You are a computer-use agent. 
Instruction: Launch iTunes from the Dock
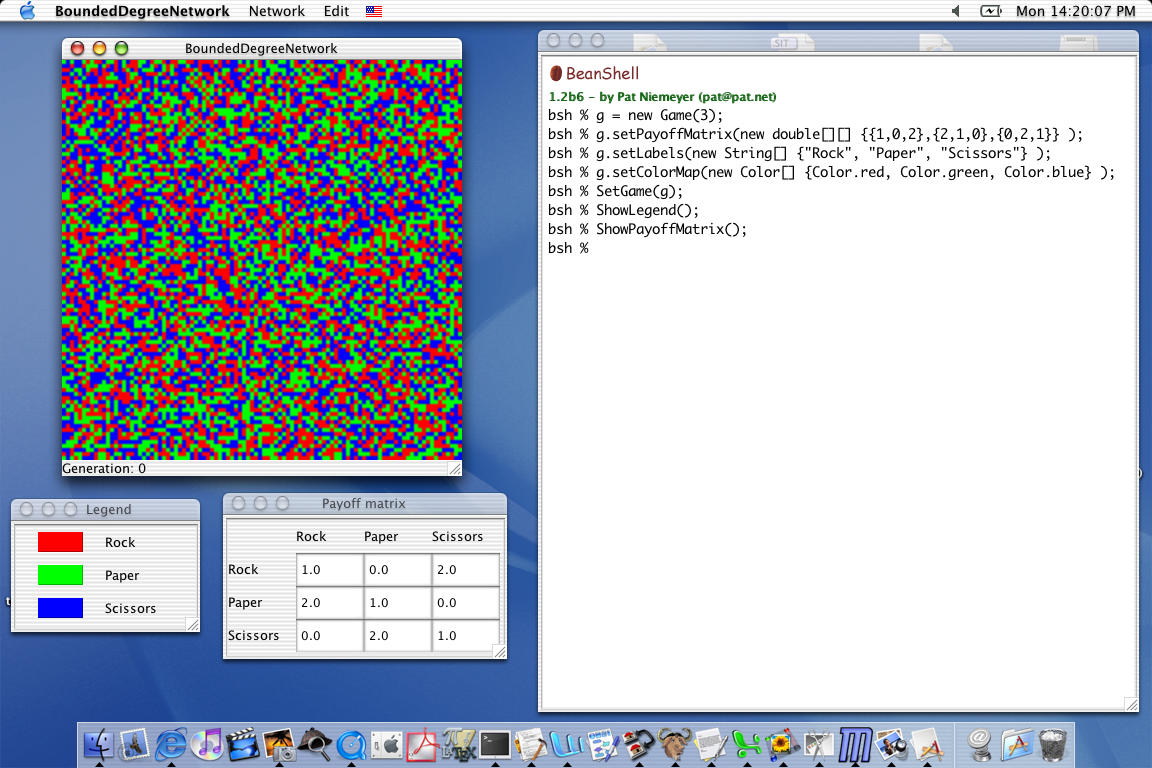click(207, 744)
